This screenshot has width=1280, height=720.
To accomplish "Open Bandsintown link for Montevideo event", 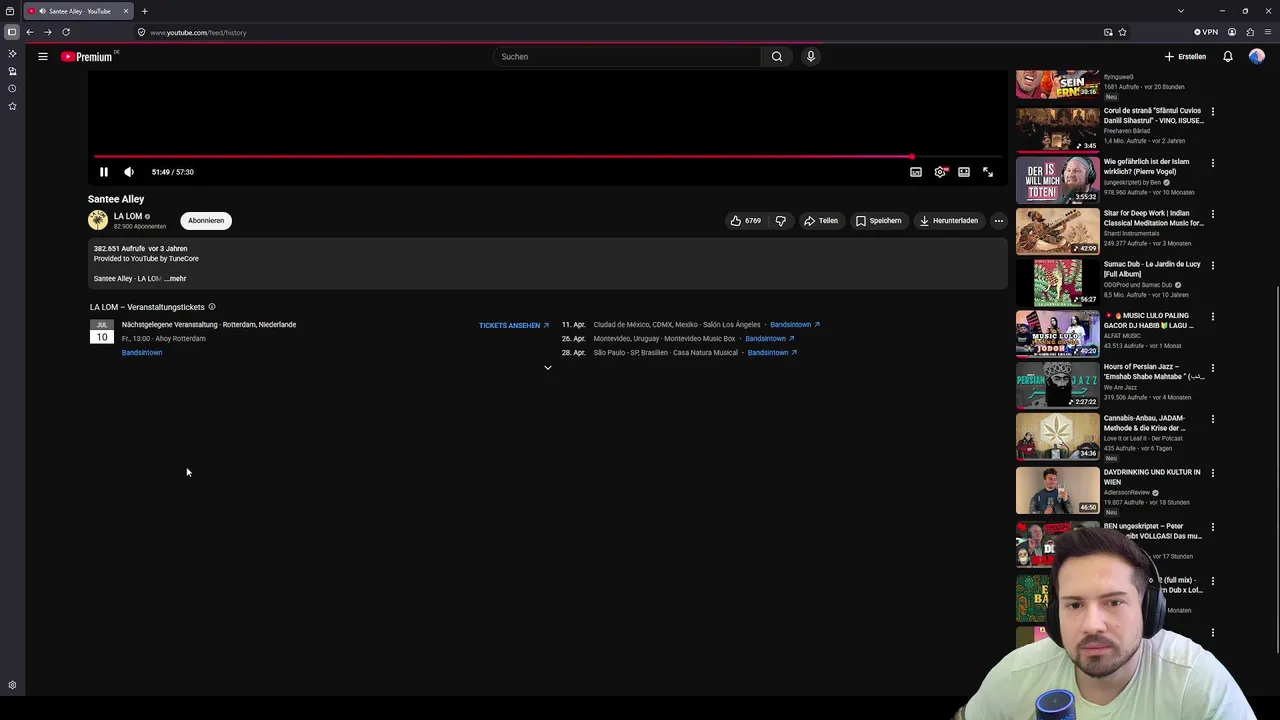I will [x=770, y=339].
